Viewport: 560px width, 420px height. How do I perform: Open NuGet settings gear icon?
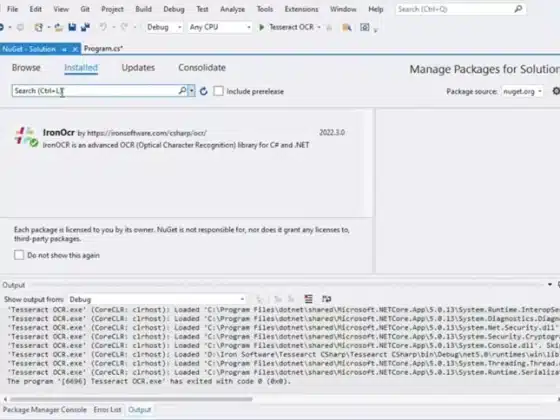[x=556, y=91]
